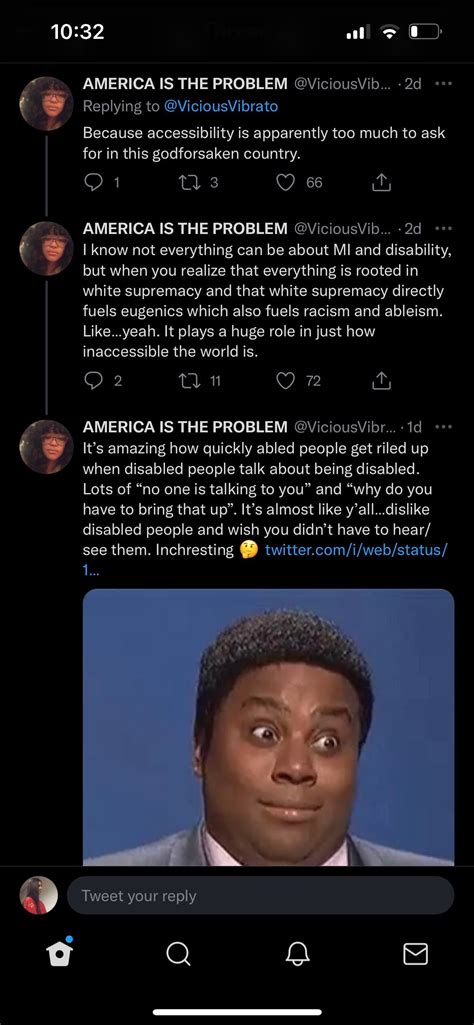Image resolution: width=474 pixels, height=1025 pixels.
Task: Follow the twitter.com/i/web/status link
Action: coord(265,559)
